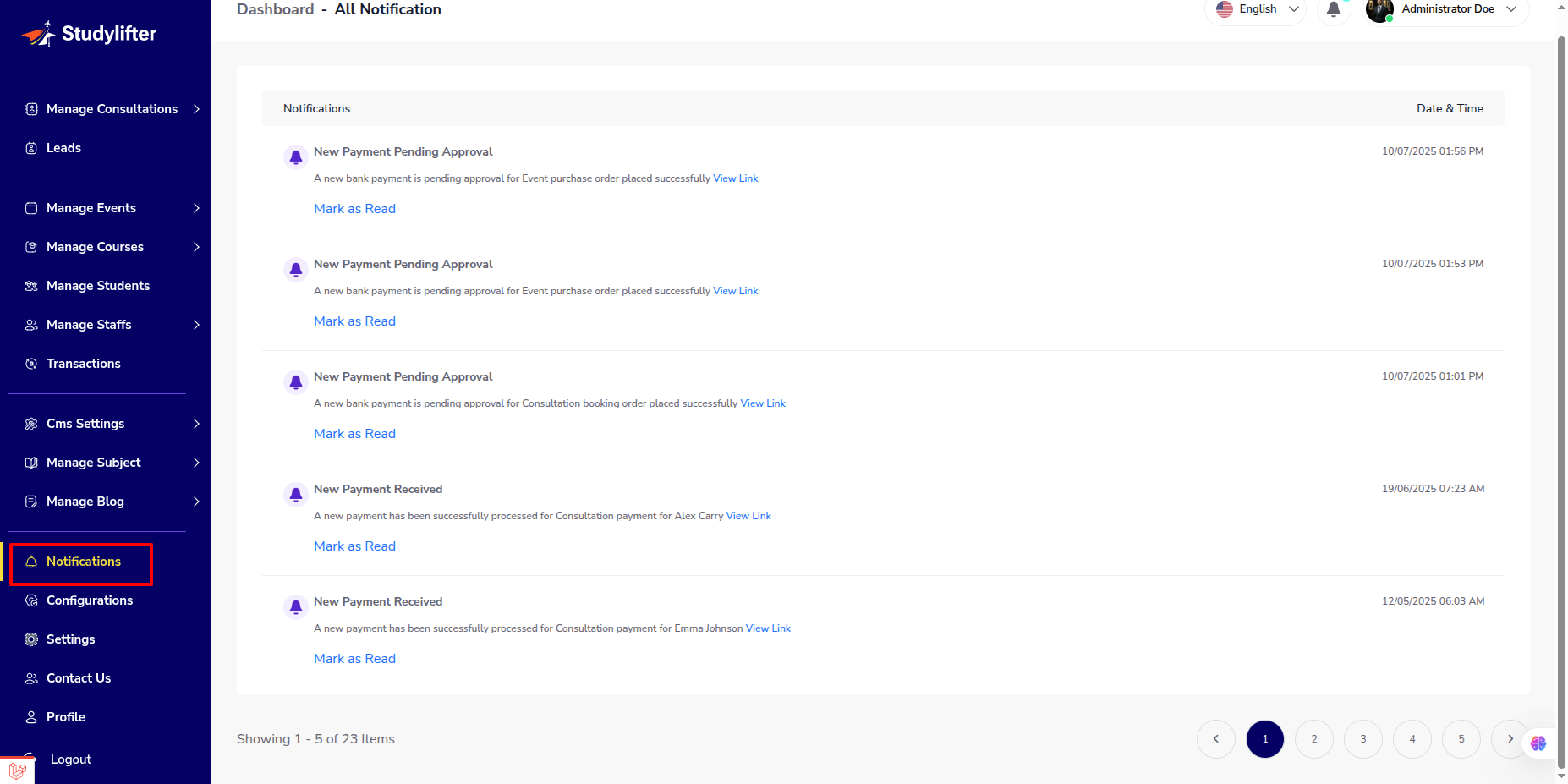Expand the Manage Events submenu chevron
This screenshot has width=1568, height=784.
[196, 208]
